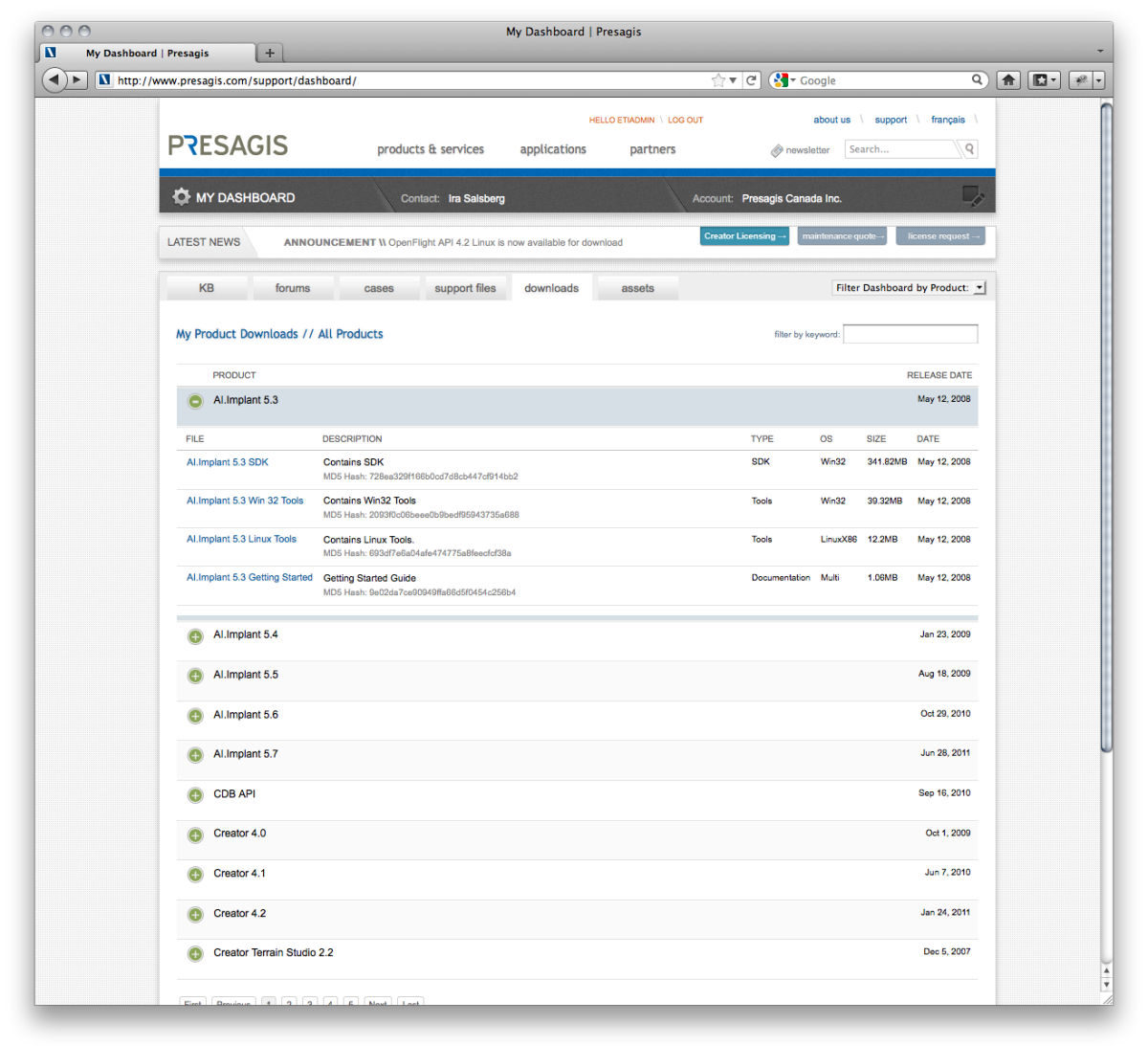Click the Ira Salsberg contact name
The image size is (1148, 1046).
click(476, 199)
